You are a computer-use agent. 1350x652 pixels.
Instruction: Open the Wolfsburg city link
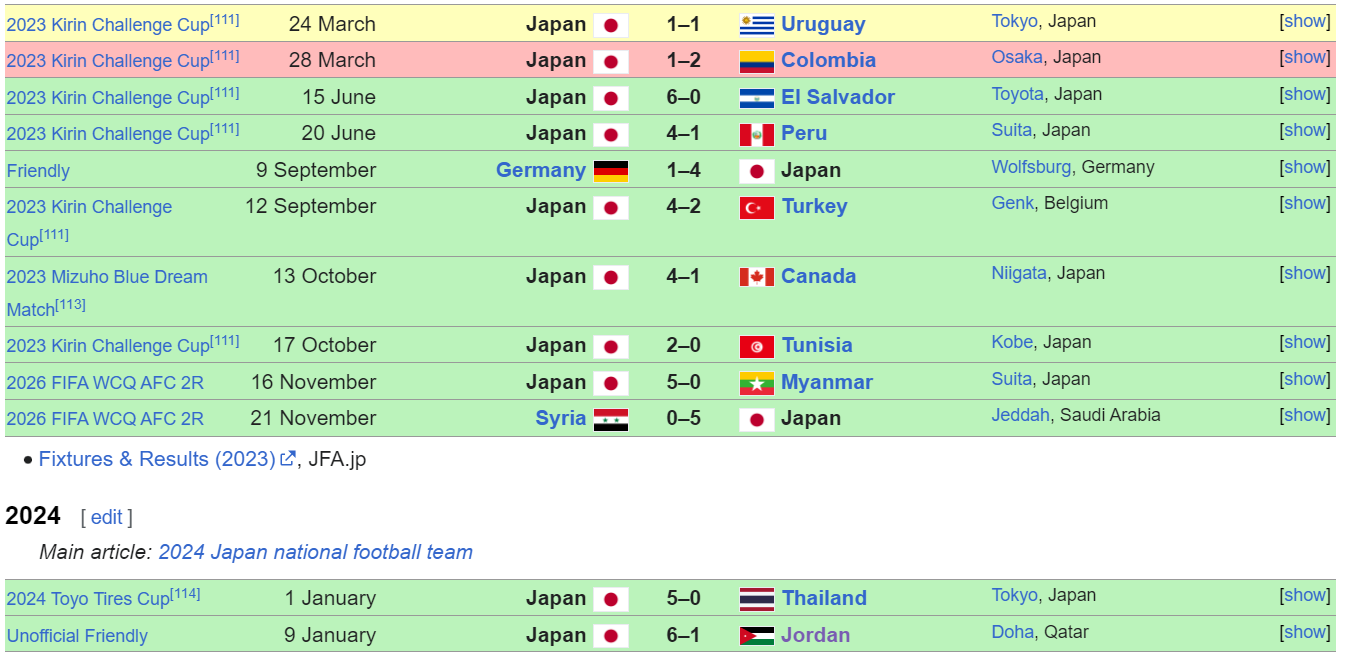[x=1030, y=167]
